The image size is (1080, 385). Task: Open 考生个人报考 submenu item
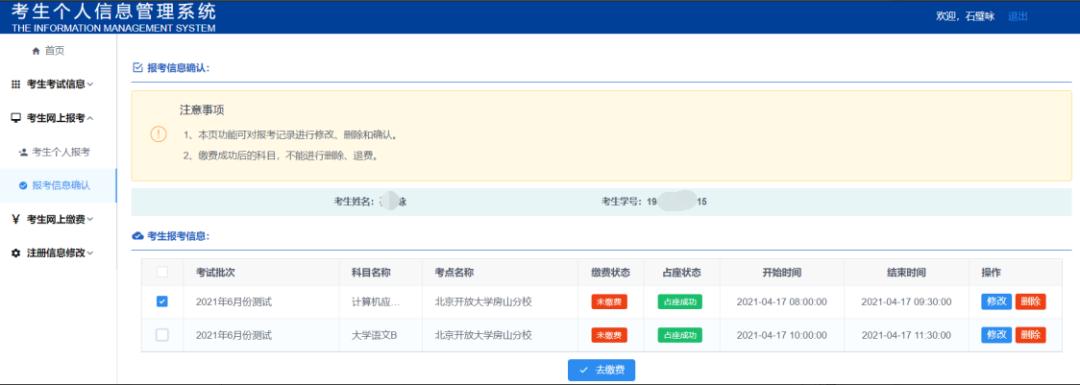pyautogui.click(x=61, y=152)
